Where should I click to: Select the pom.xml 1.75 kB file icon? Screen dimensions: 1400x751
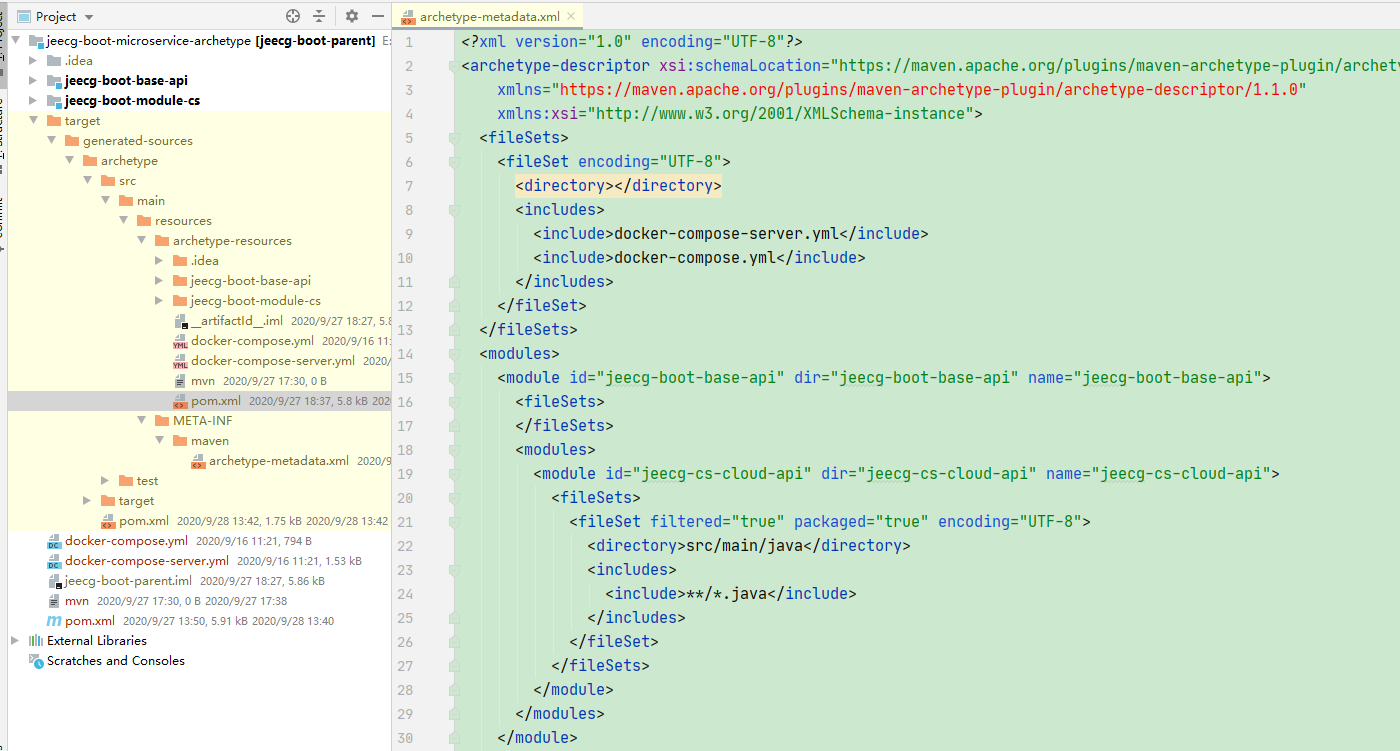[x=109, y=521]
